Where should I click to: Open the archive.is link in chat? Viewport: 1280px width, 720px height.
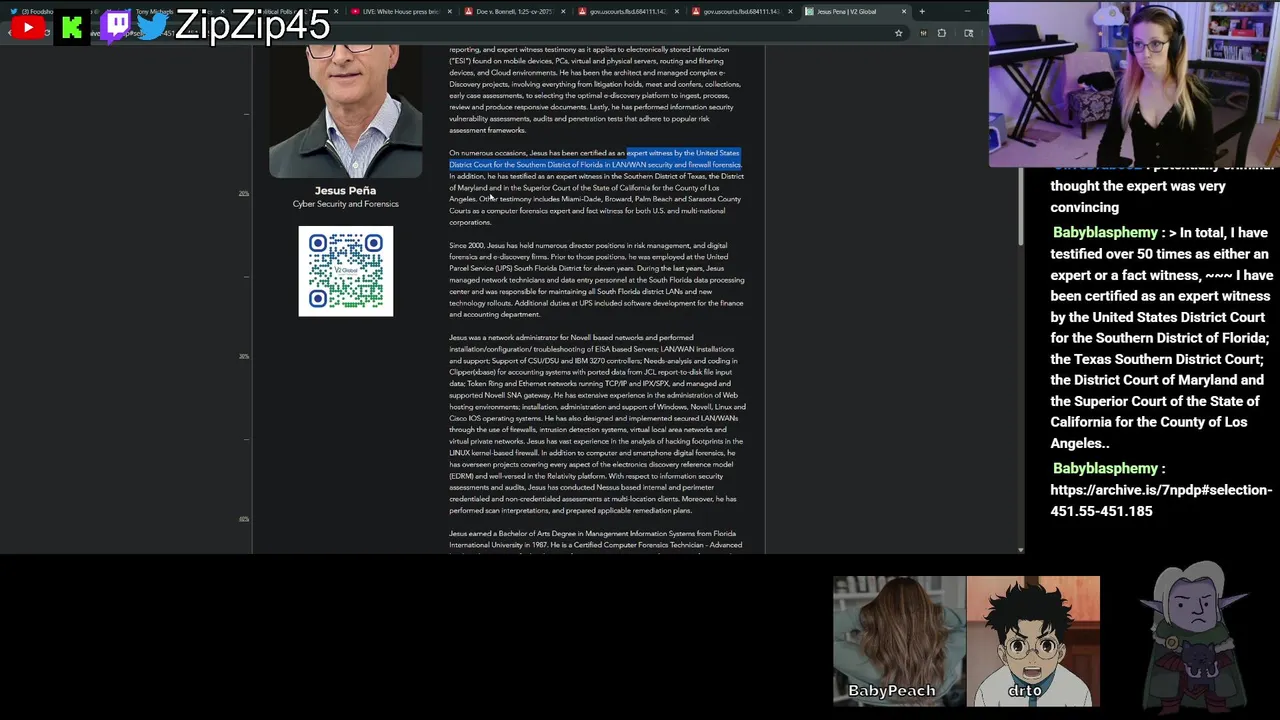(1161, 500)
